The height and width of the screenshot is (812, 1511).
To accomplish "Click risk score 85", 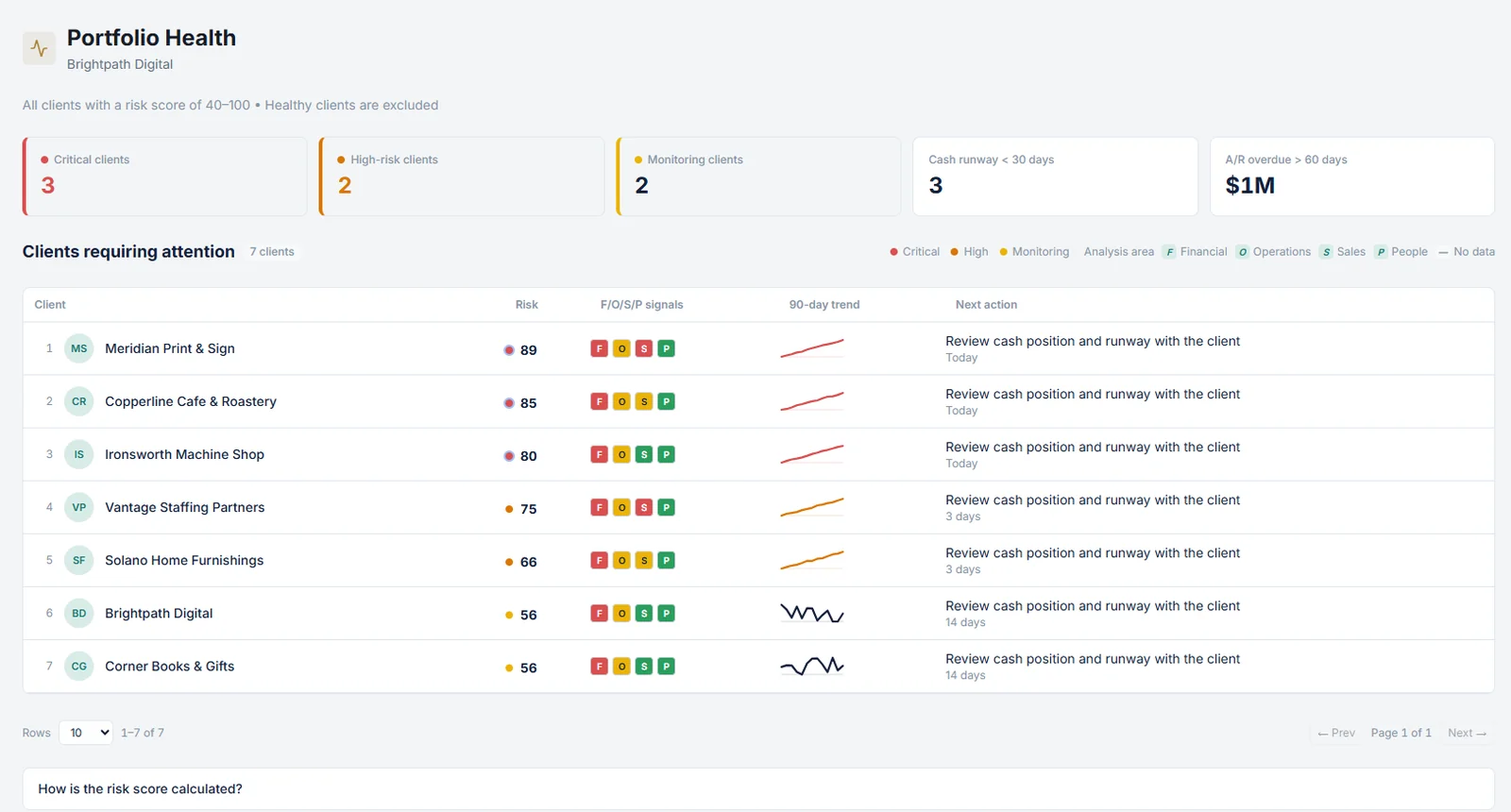I will [x=528, y=403].
